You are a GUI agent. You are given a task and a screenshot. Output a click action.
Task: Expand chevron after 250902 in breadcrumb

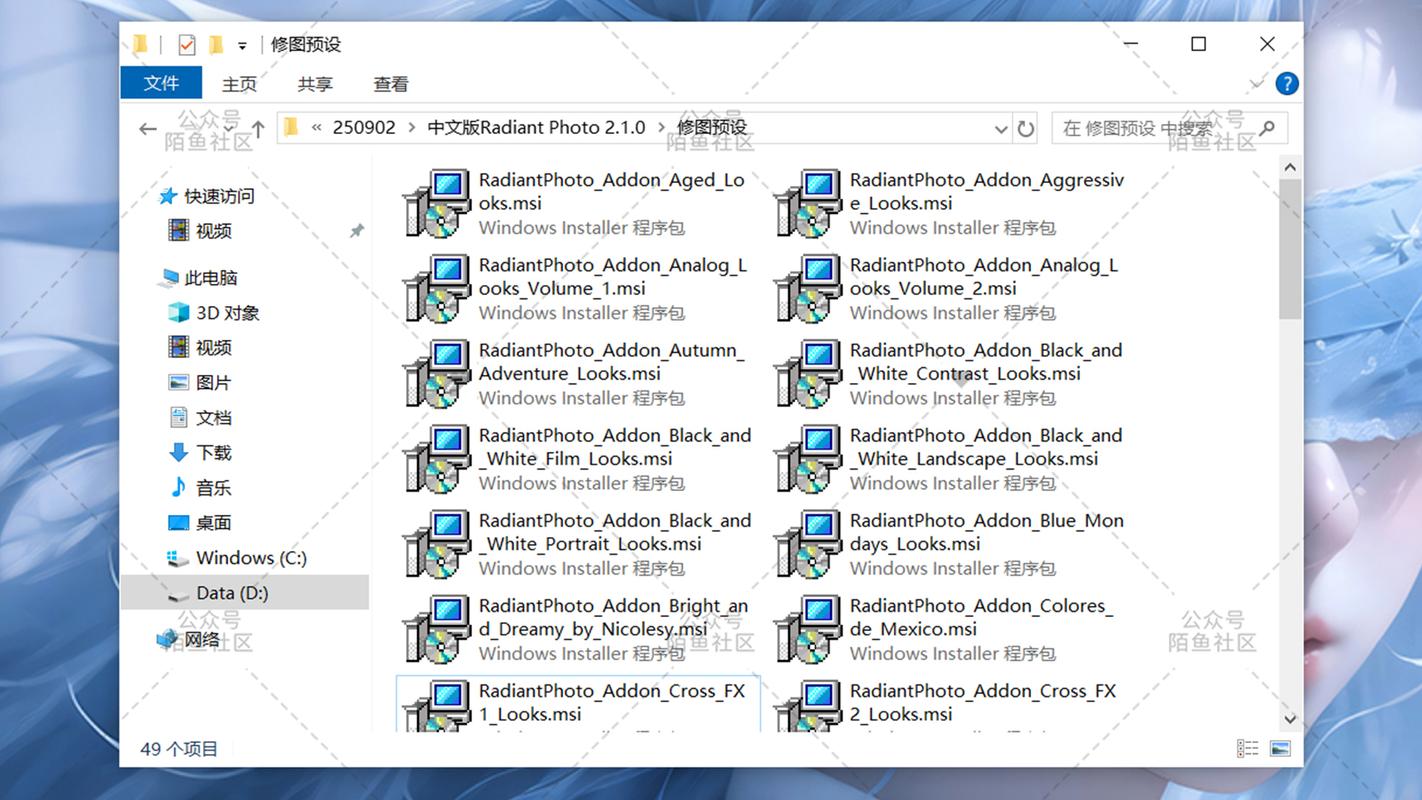[x=411, y=128]
